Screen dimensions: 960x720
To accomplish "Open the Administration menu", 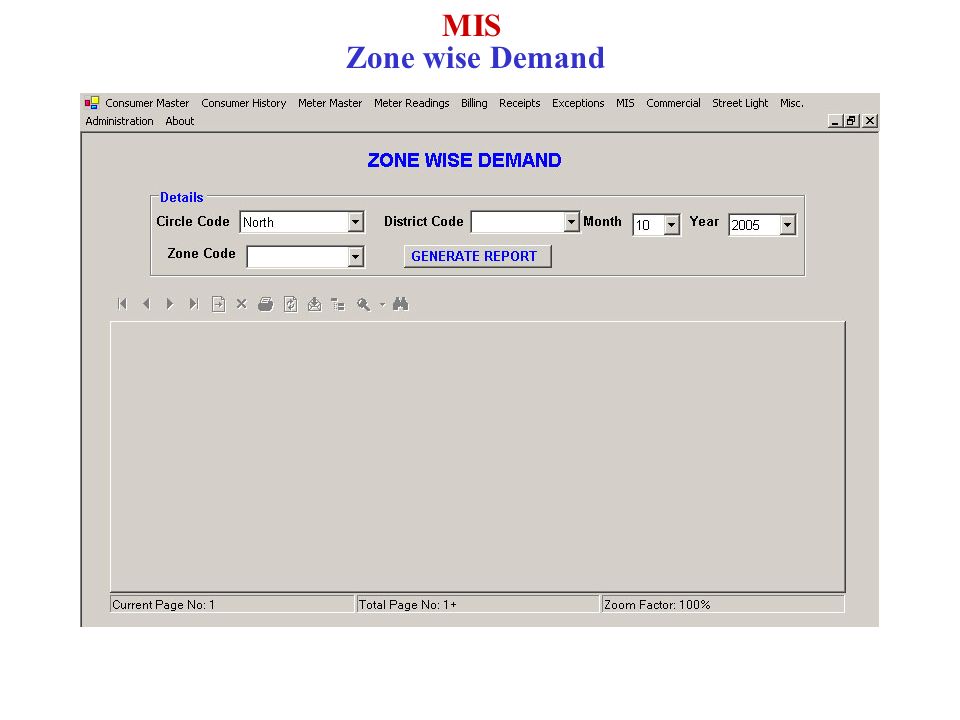I will click(x=119, y=121).
